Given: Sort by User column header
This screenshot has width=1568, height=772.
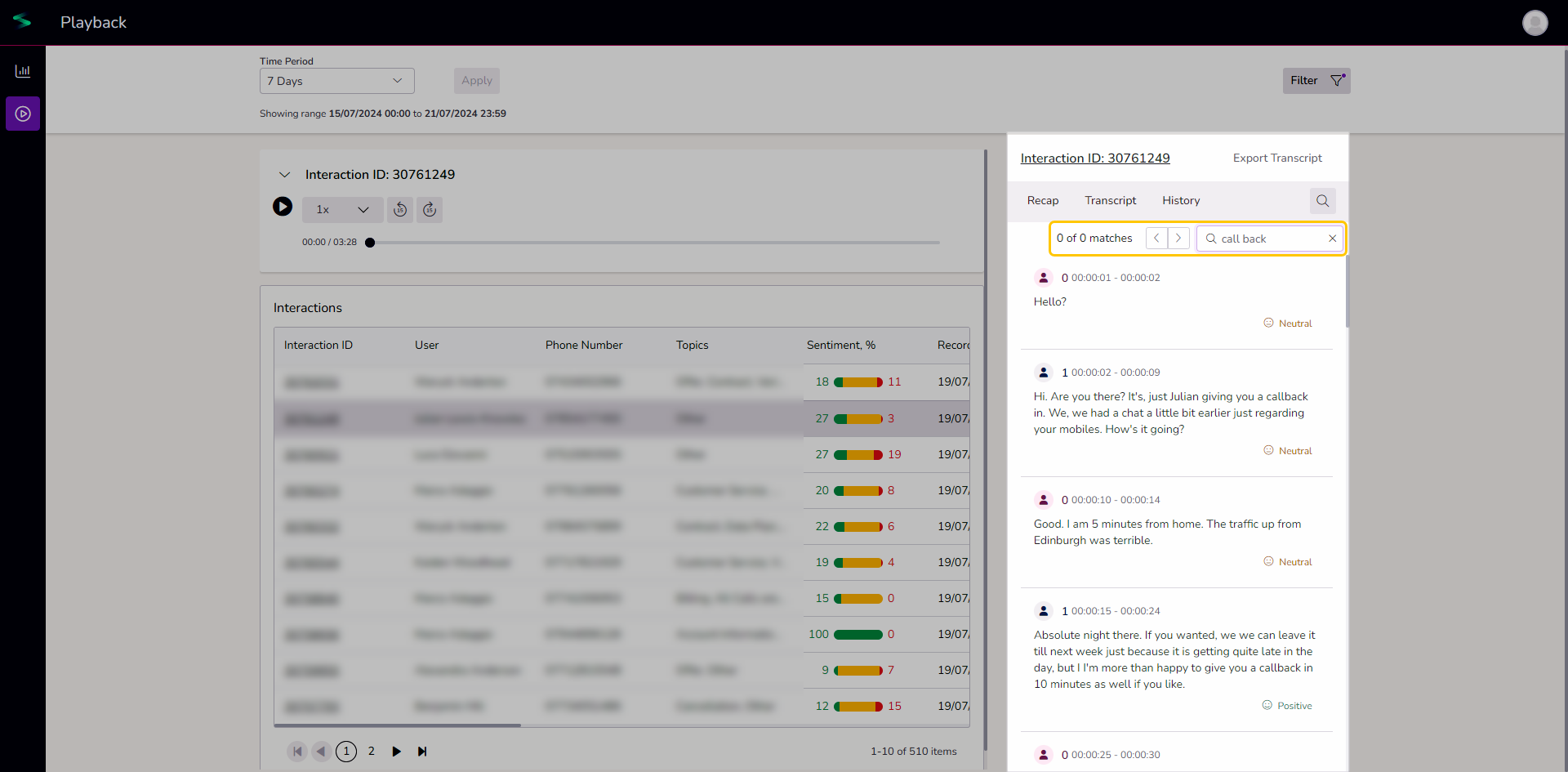Looking at the screenshot, I should 426,346.
